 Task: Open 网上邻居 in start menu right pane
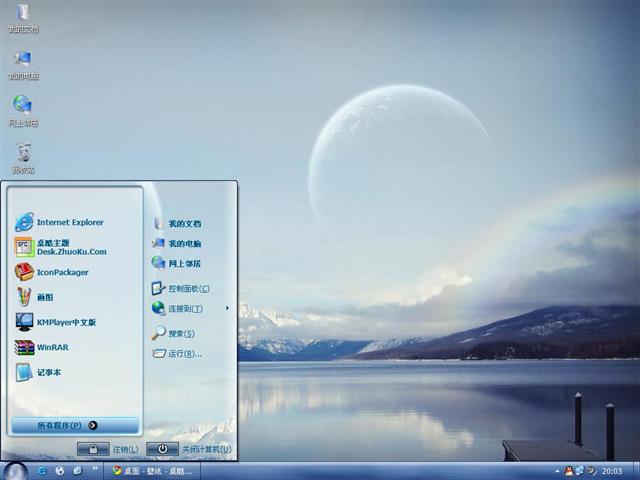[x=177, y=263]
